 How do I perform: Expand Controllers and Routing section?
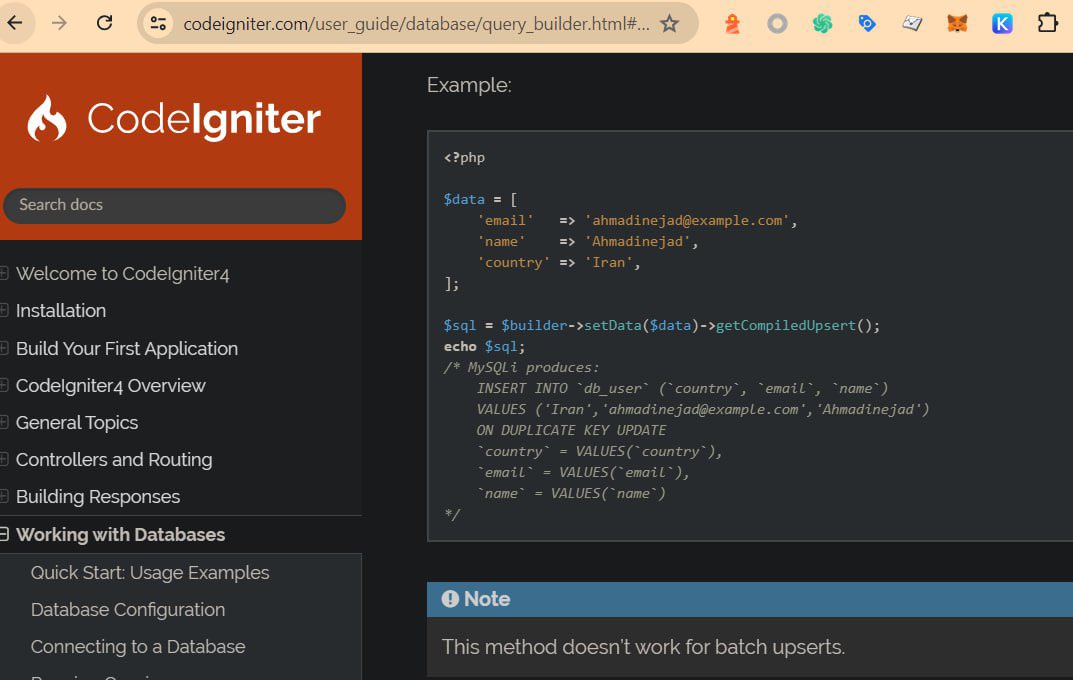[4, 460]
